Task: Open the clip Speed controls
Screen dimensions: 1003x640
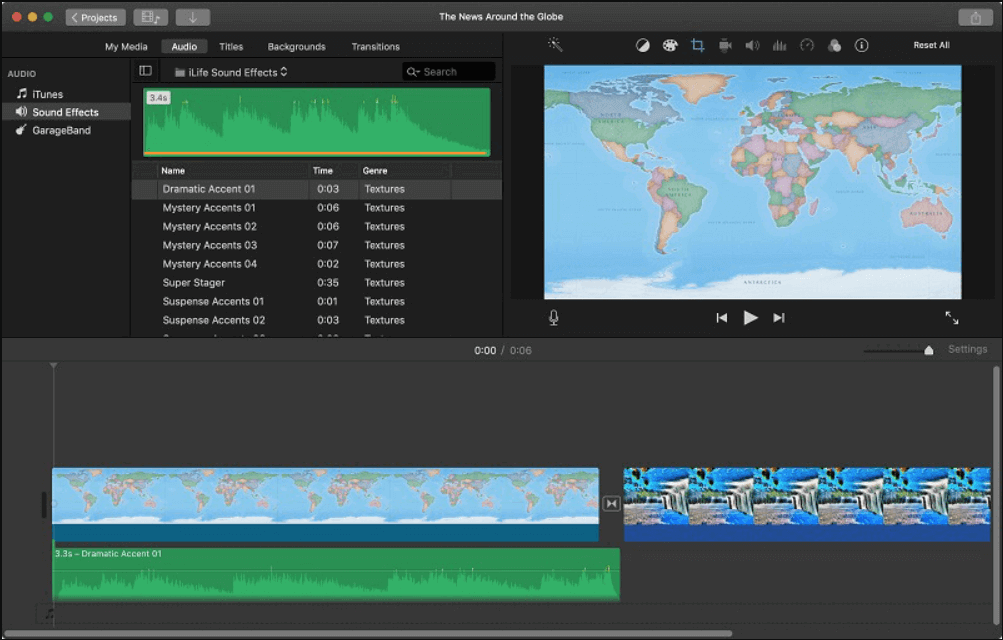Action: [x=807, y=45]
